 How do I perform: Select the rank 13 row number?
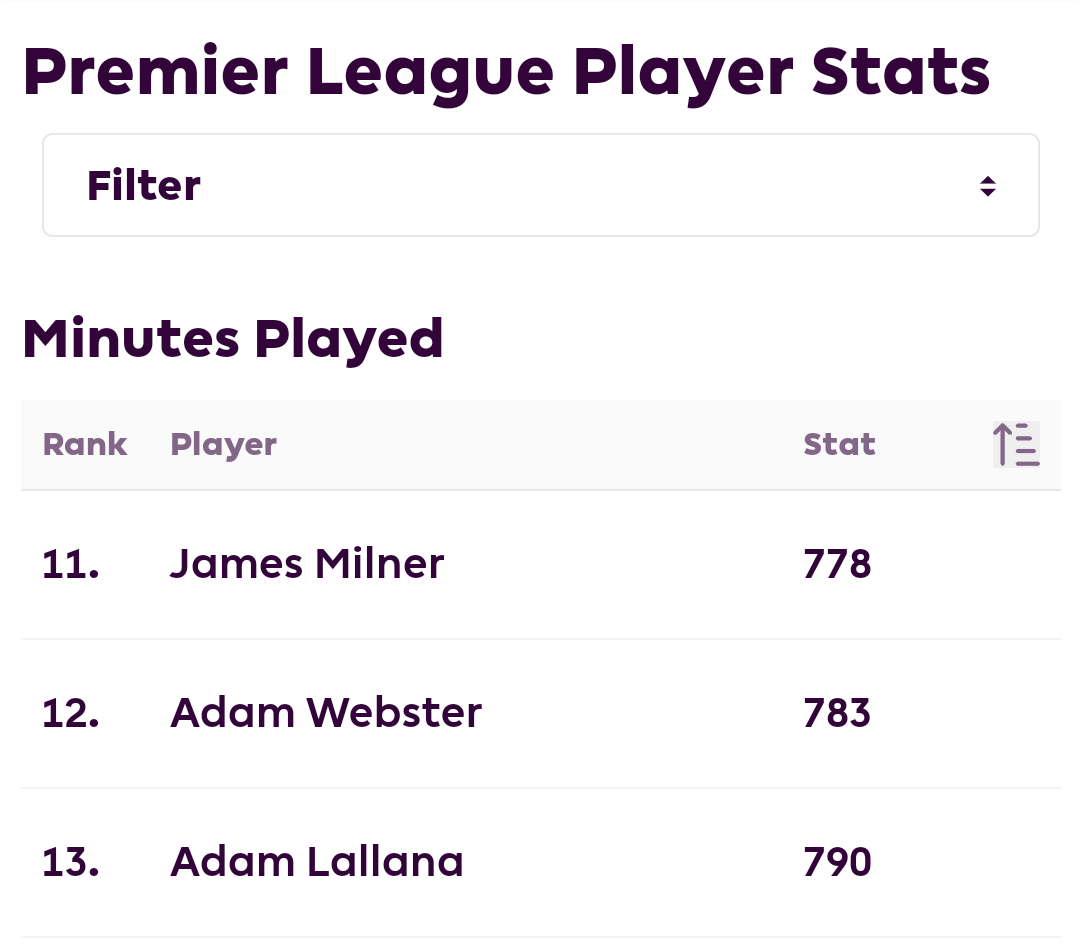[70, 862]
